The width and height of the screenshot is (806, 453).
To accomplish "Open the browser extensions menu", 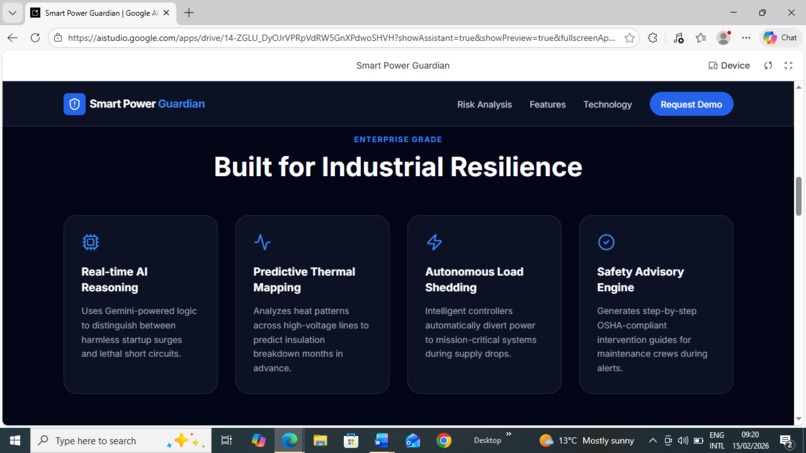I will [652, 38].
